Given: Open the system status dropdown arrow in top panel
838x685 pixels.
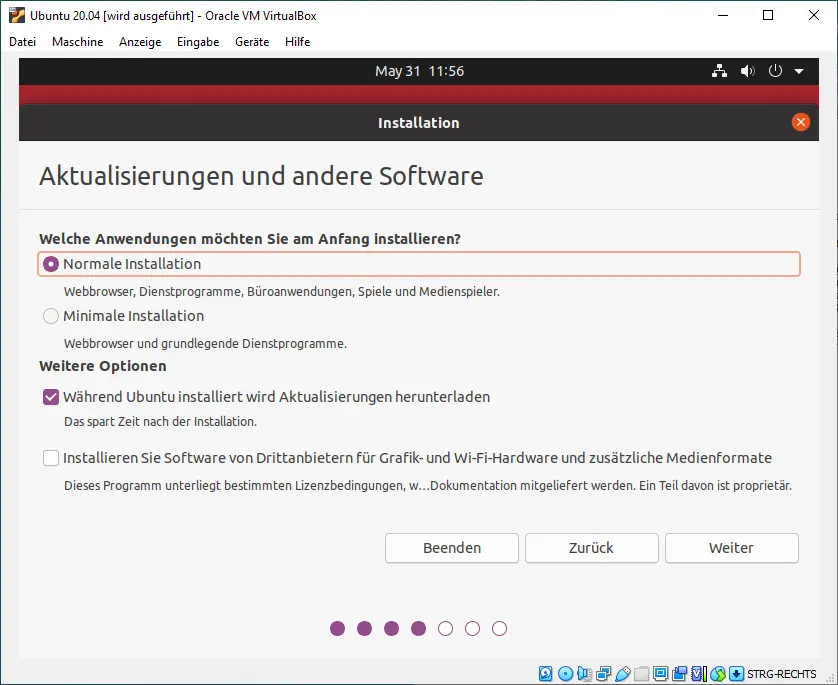Looking at the screenshot, I should coord(797,71).
